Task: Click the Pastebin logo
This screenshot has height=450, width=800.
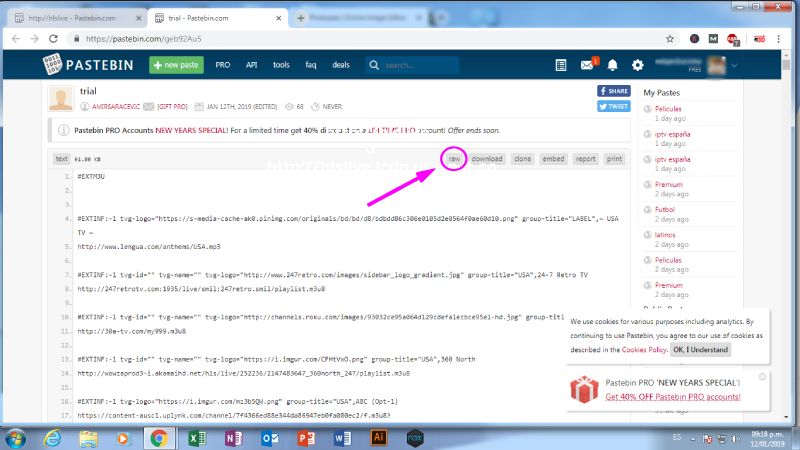Action: [x=88, y=65]
